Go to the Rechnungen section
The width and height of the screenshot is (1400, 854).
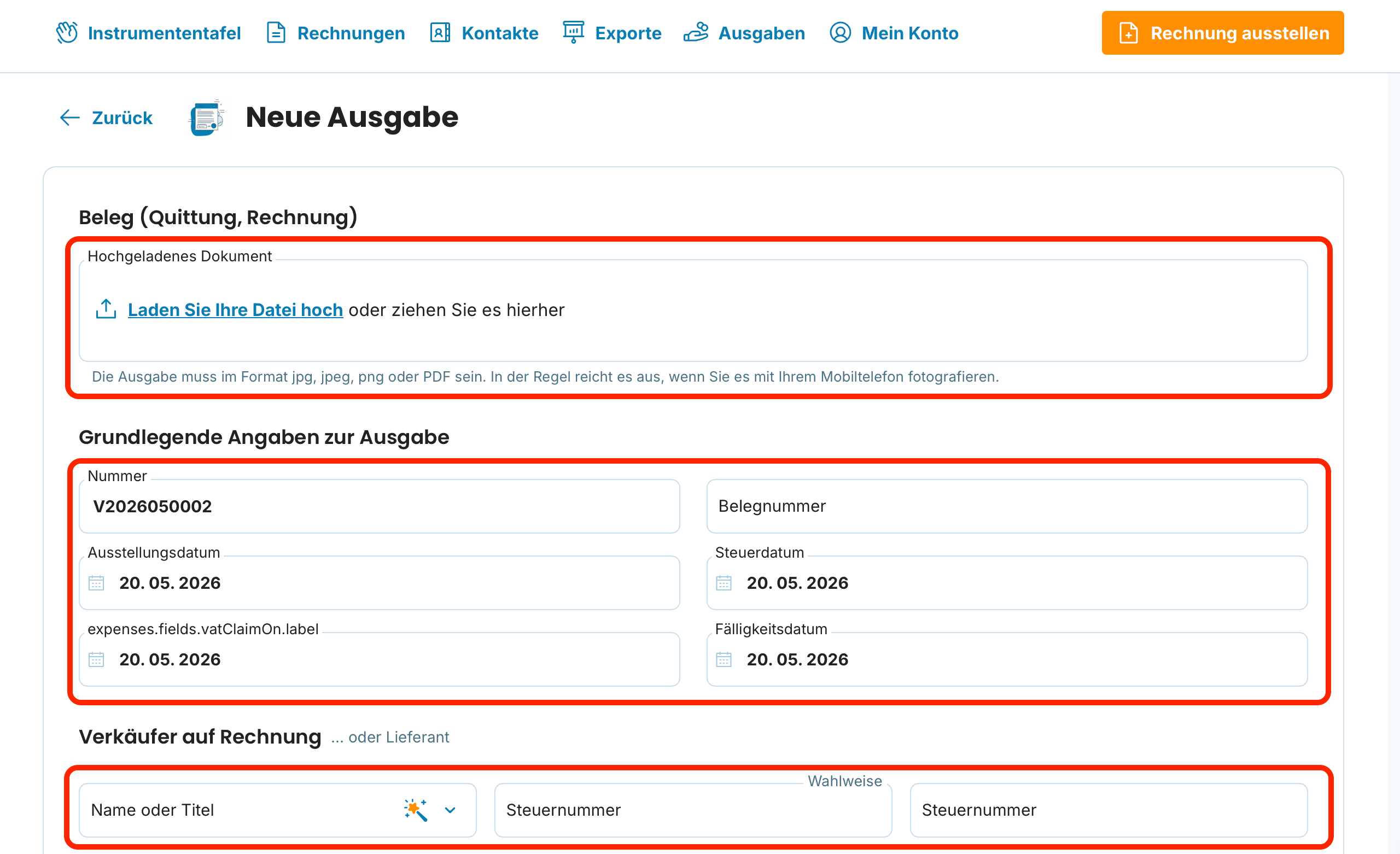336,33
